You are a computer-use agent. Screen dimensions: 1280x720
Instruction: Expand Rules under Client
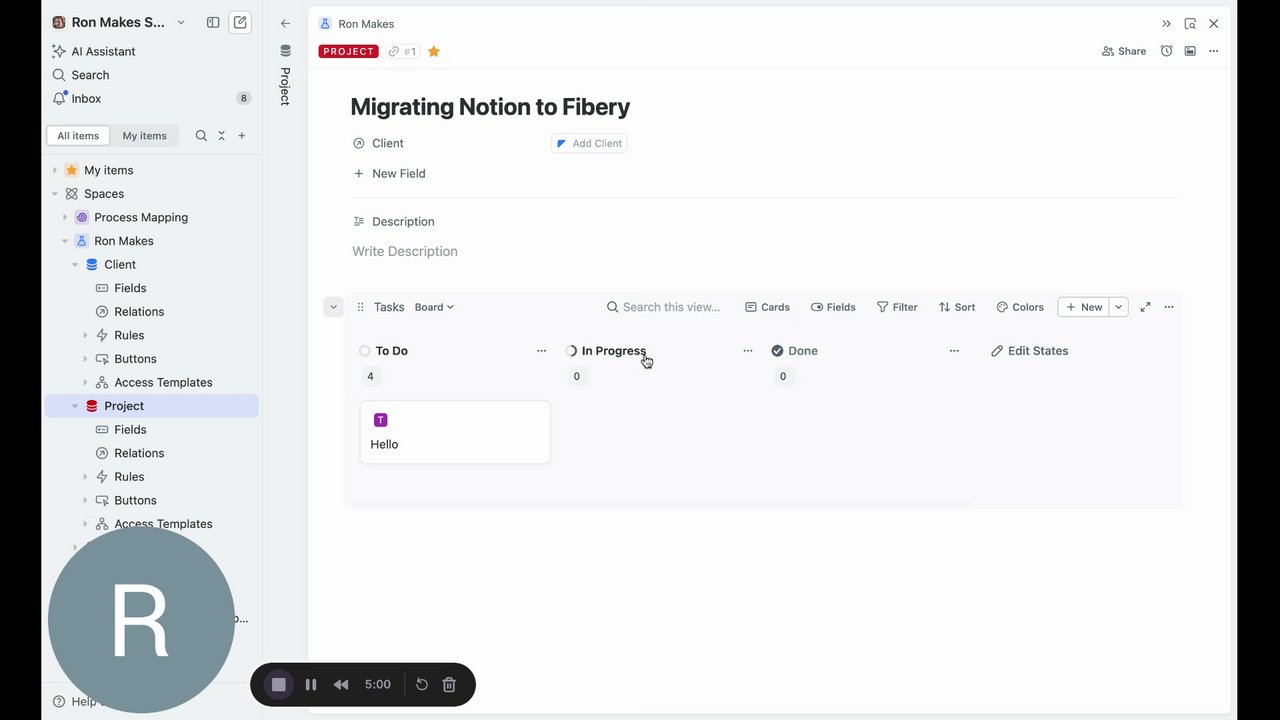(x=85, y=335)
